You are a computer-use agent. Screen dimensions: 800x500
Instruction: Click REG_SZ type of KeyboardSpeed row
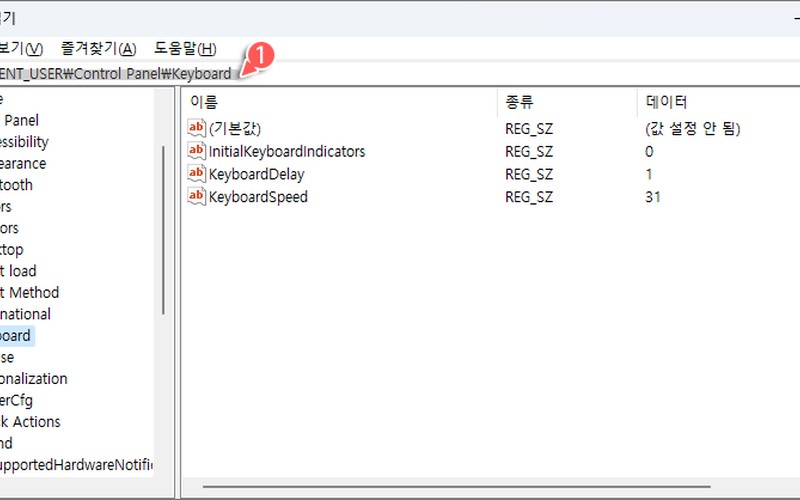tap(529, 197)
